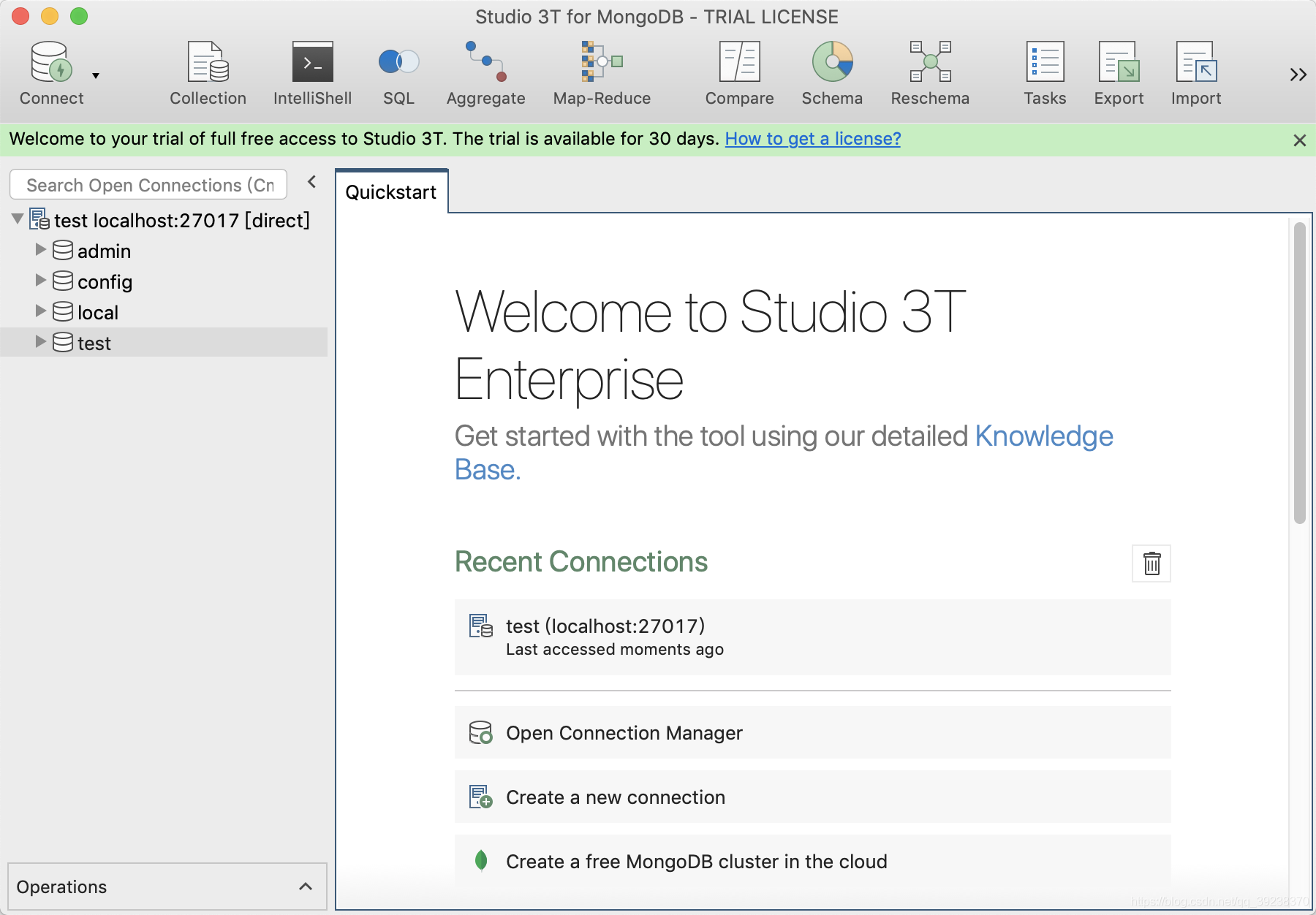The image size is (1316, 915).
Task: Open the SQL query tool
Action: (x=398, y=71)
